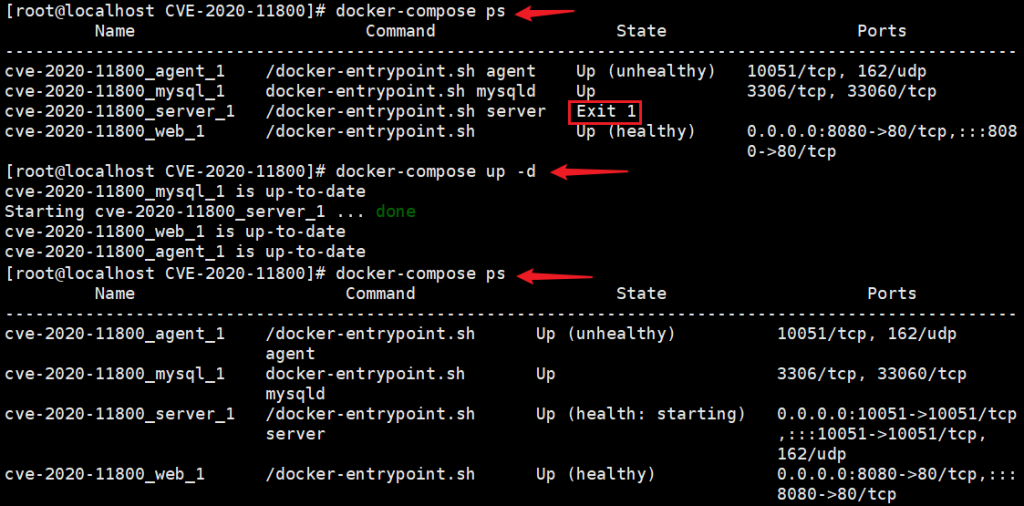Viewport: 1024px width, 506px height.
Task: Click the second table's Ports header
Action: 891,294
